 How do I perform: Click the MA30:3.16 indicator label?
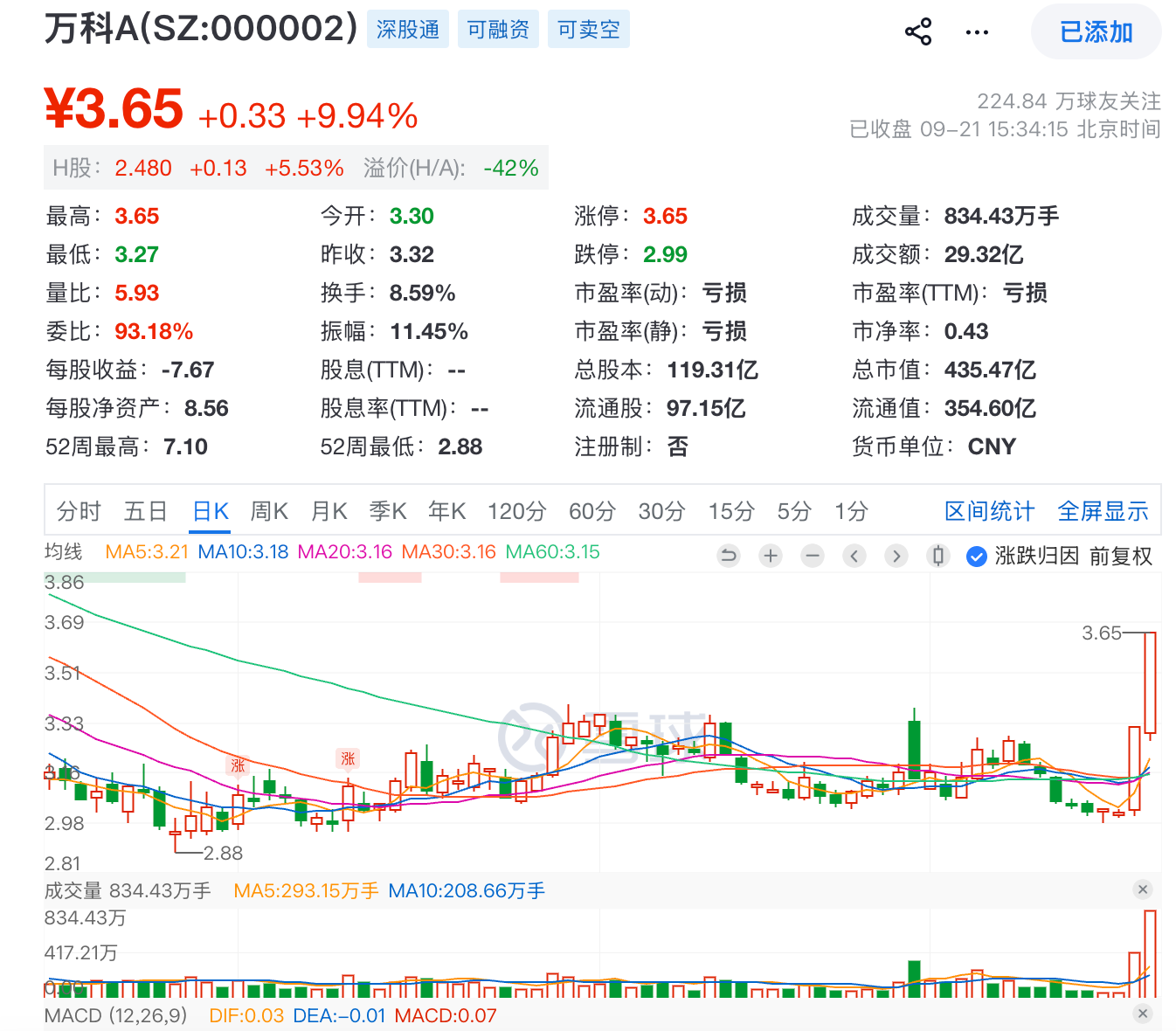click(449, 552)
